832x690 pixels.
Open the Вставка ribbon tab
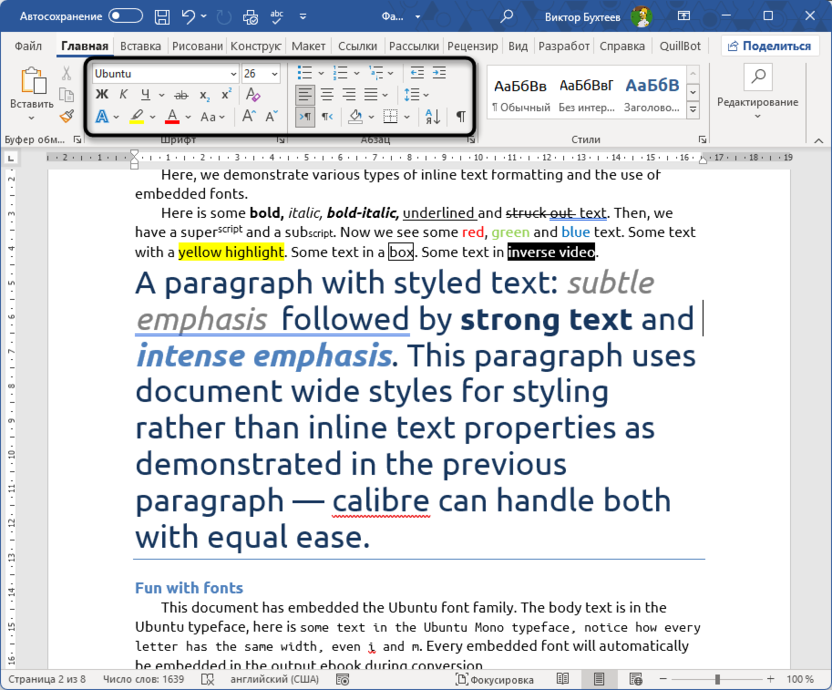(140, 46)
